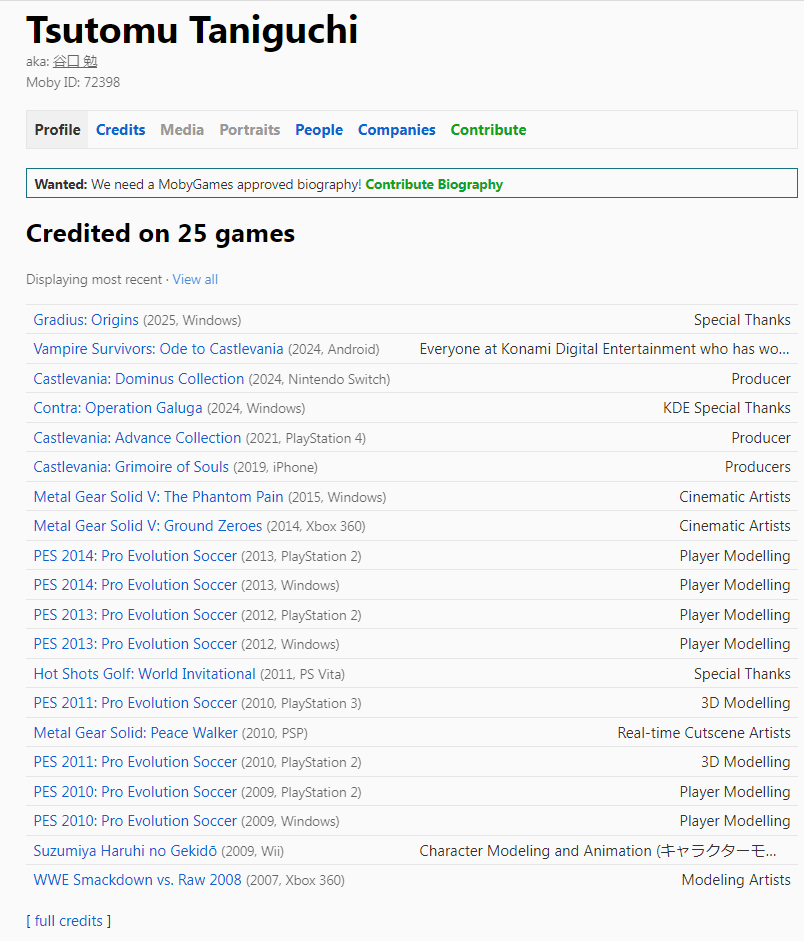This screenshot has width=804, height=941.
Task: Open Contra: Operation Galuga link
Action: [118, 408]
